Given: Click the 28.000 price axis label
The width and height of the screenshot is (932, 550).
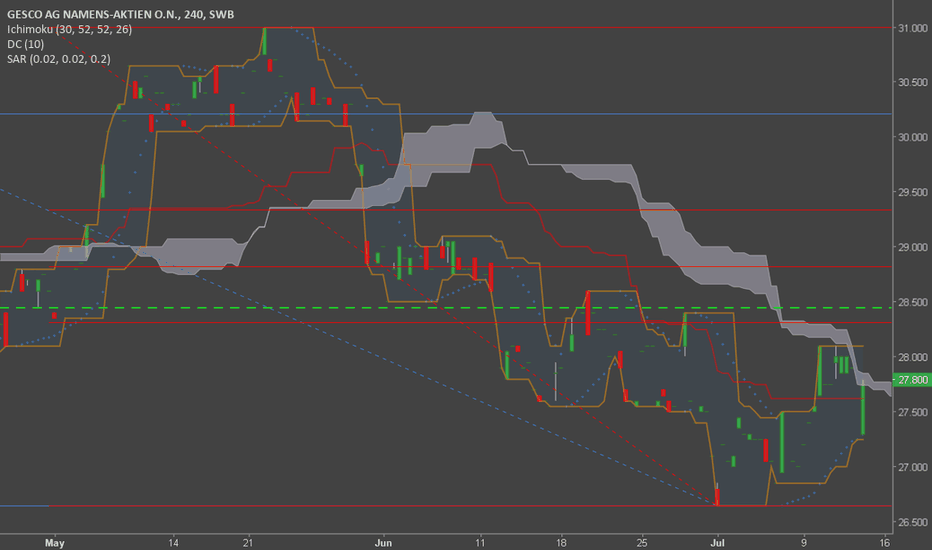Looking at the screenshot, I should (x=912, y=357).
